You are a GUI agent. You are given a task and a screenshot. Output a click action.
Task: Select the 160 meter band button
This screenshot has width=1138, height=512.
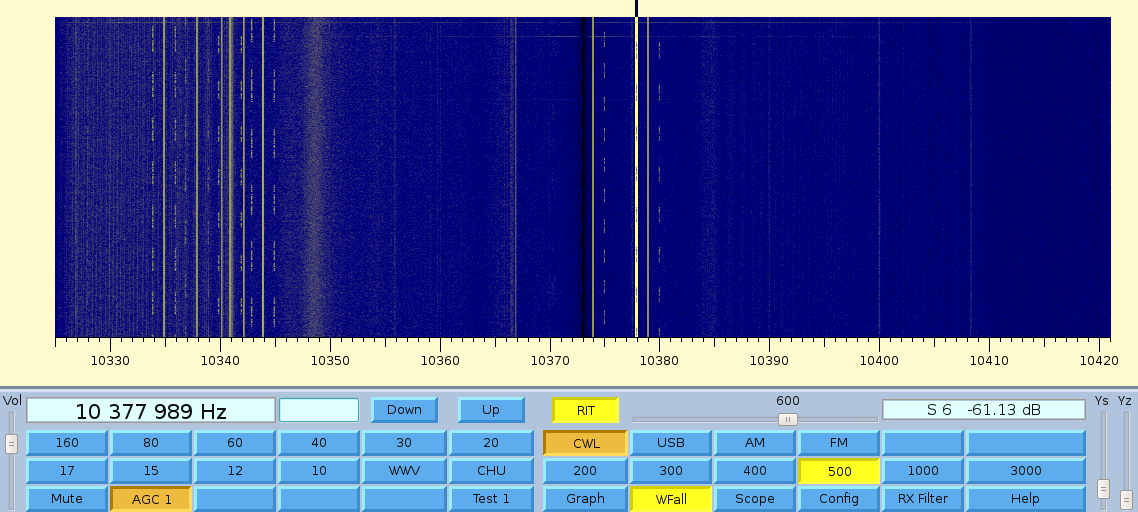(x=67, y=443)
